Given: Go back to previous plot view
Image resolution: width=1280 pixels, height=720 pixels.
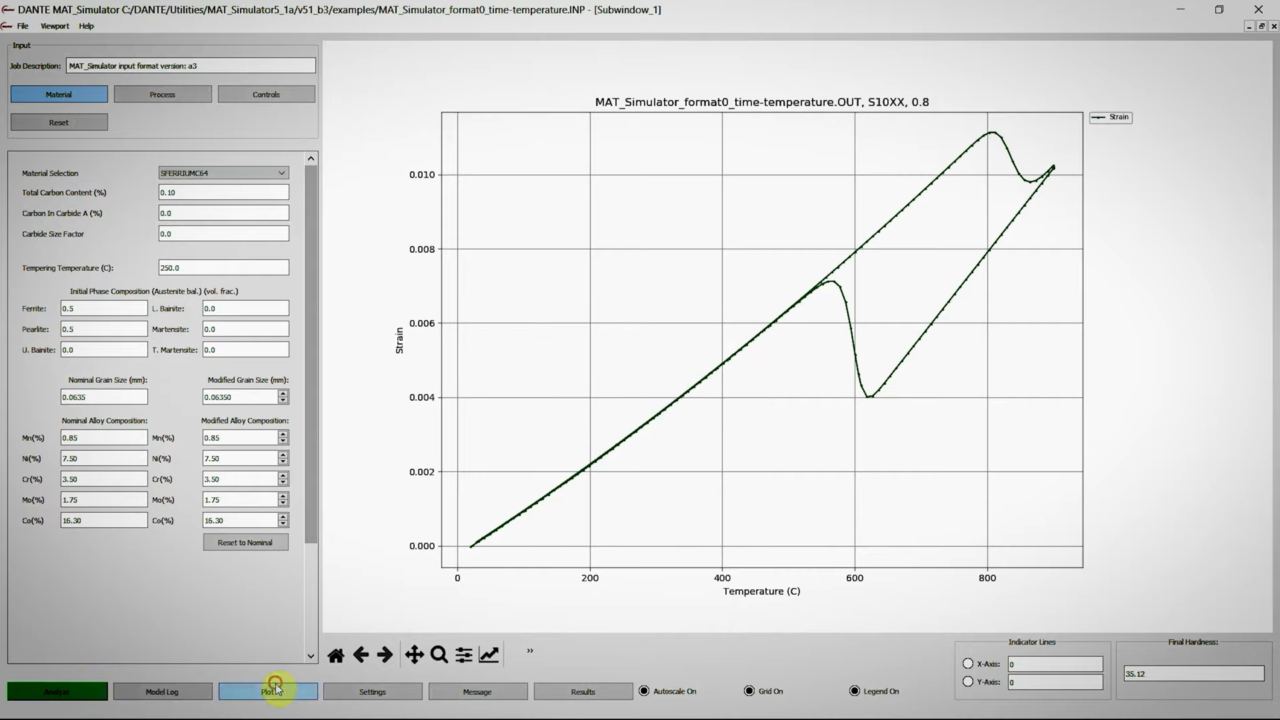Looking at the screenshot, I should point(361,655).
